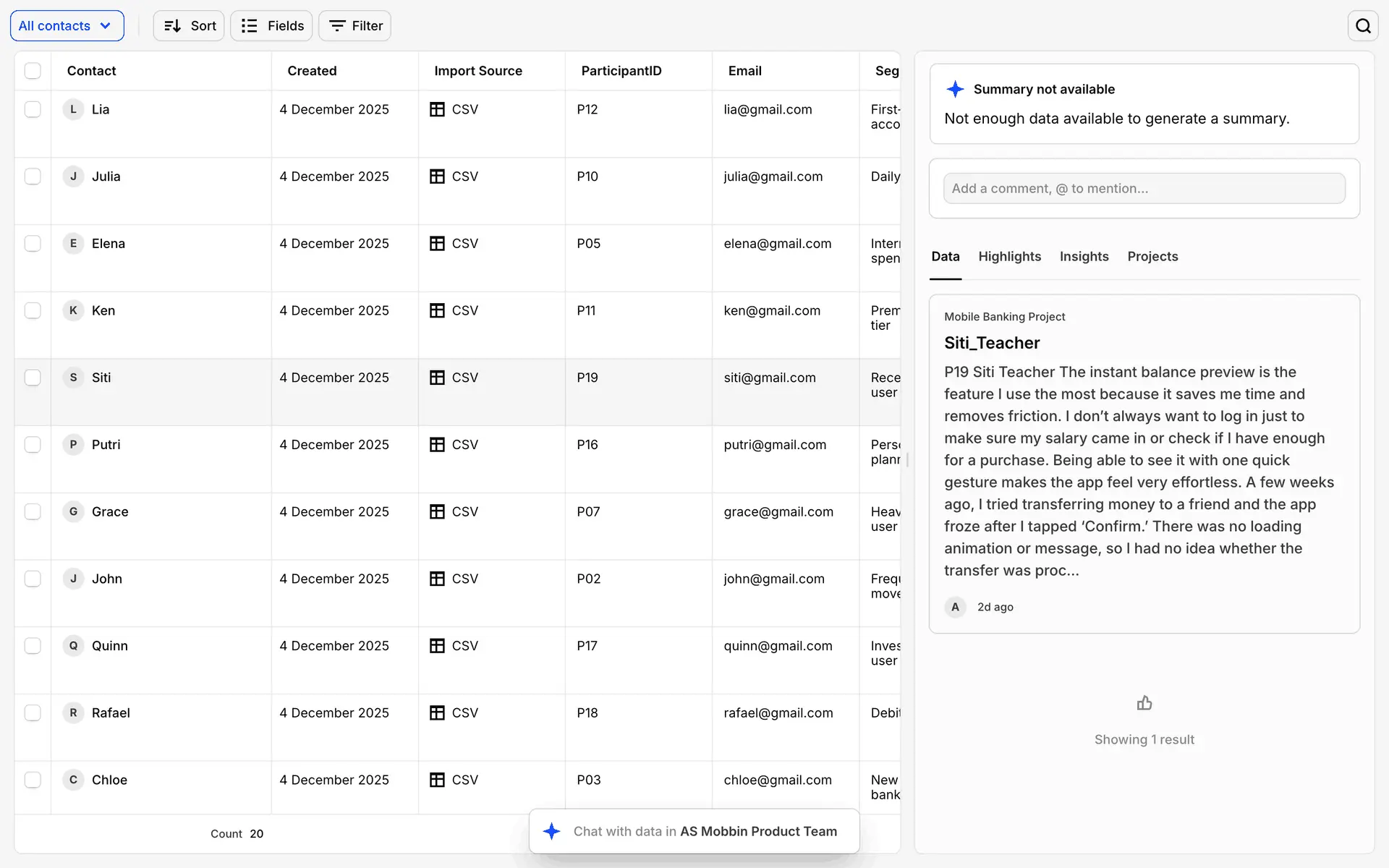Click the search magnifier icon

coord(1363,26)
